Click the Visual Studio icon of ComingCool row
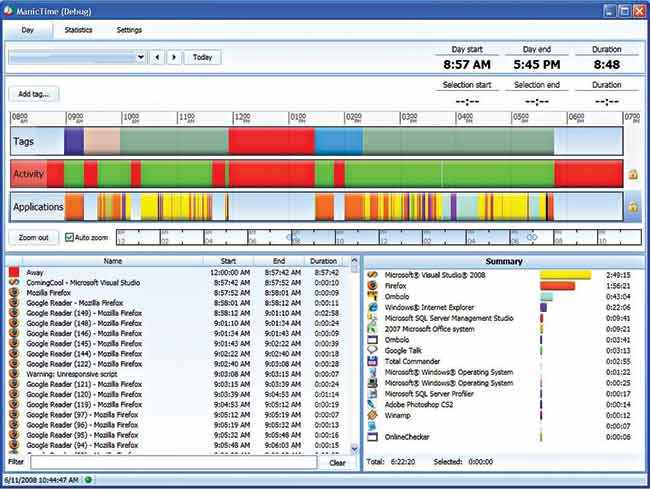 (14, 282)
